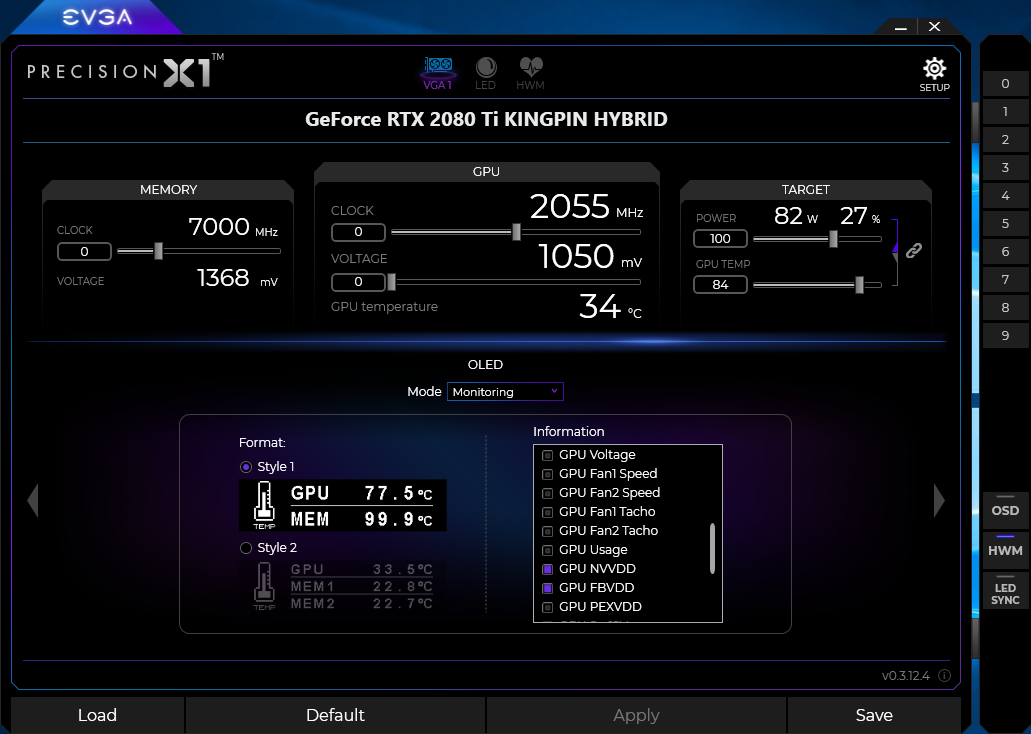Check the GPU Voltage option

click(x=547, y=455)
